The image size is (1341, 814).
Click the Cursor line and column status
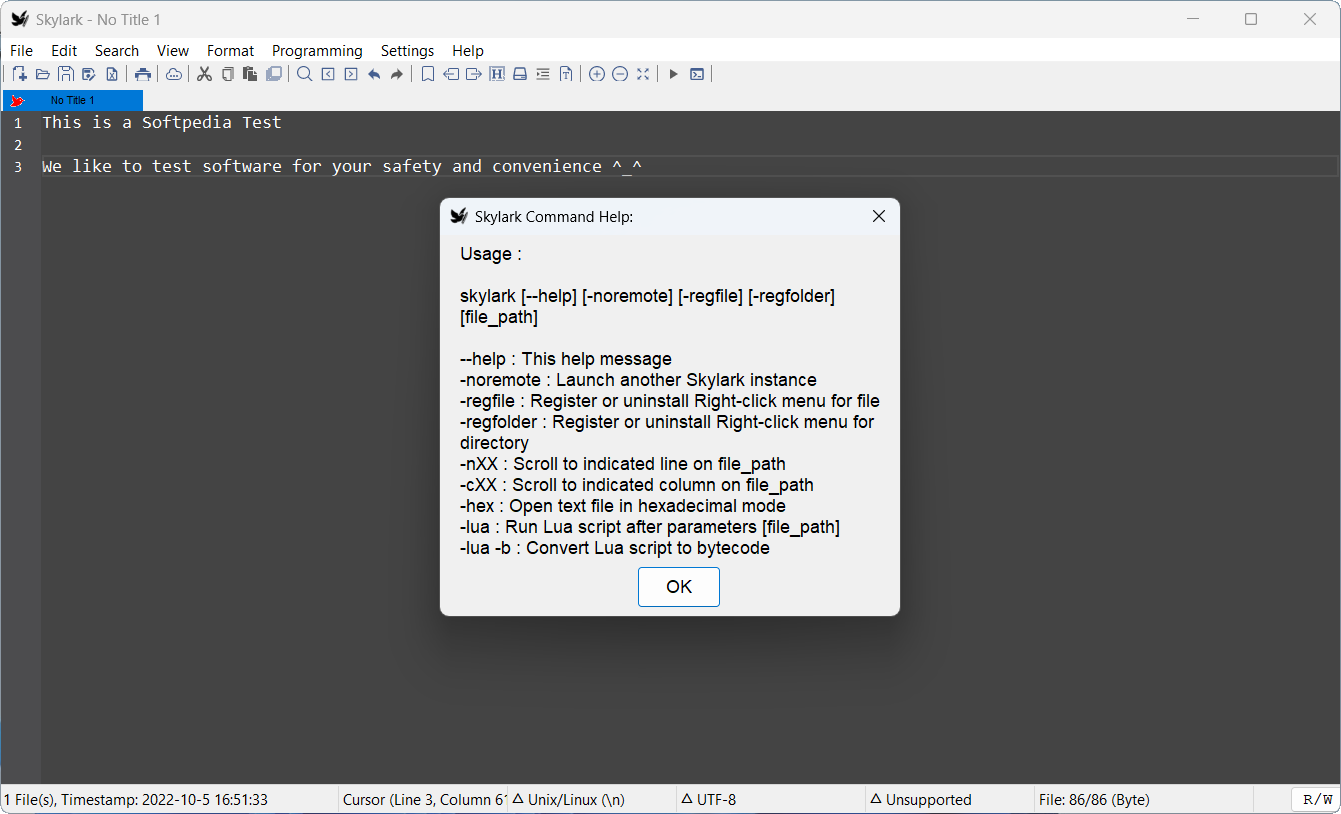tap(424, 800)
